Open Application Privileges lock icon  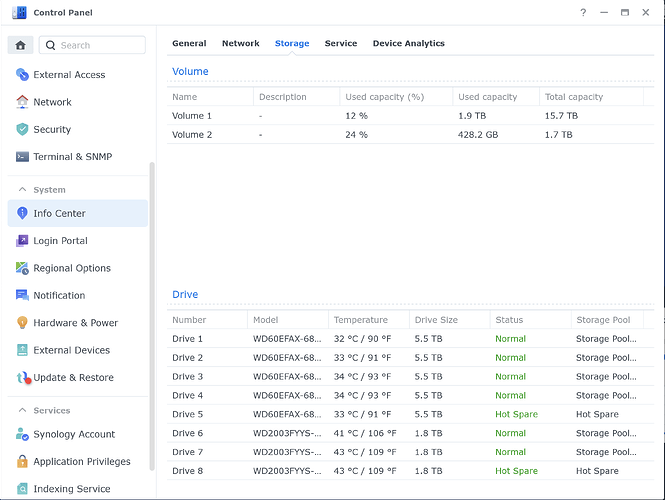pos(22,461)
